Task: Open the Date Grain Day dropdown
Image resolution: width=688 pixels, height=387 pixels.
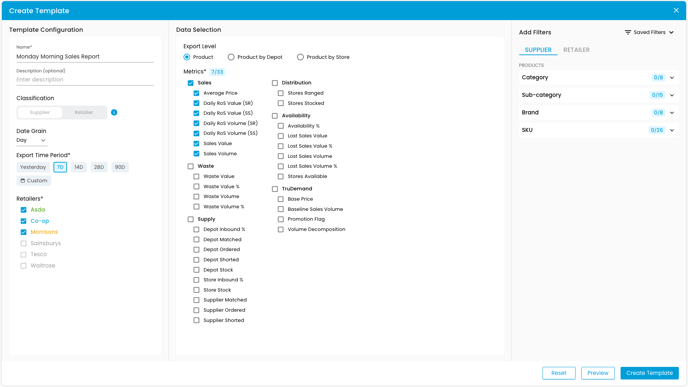Action: (31, 140)
